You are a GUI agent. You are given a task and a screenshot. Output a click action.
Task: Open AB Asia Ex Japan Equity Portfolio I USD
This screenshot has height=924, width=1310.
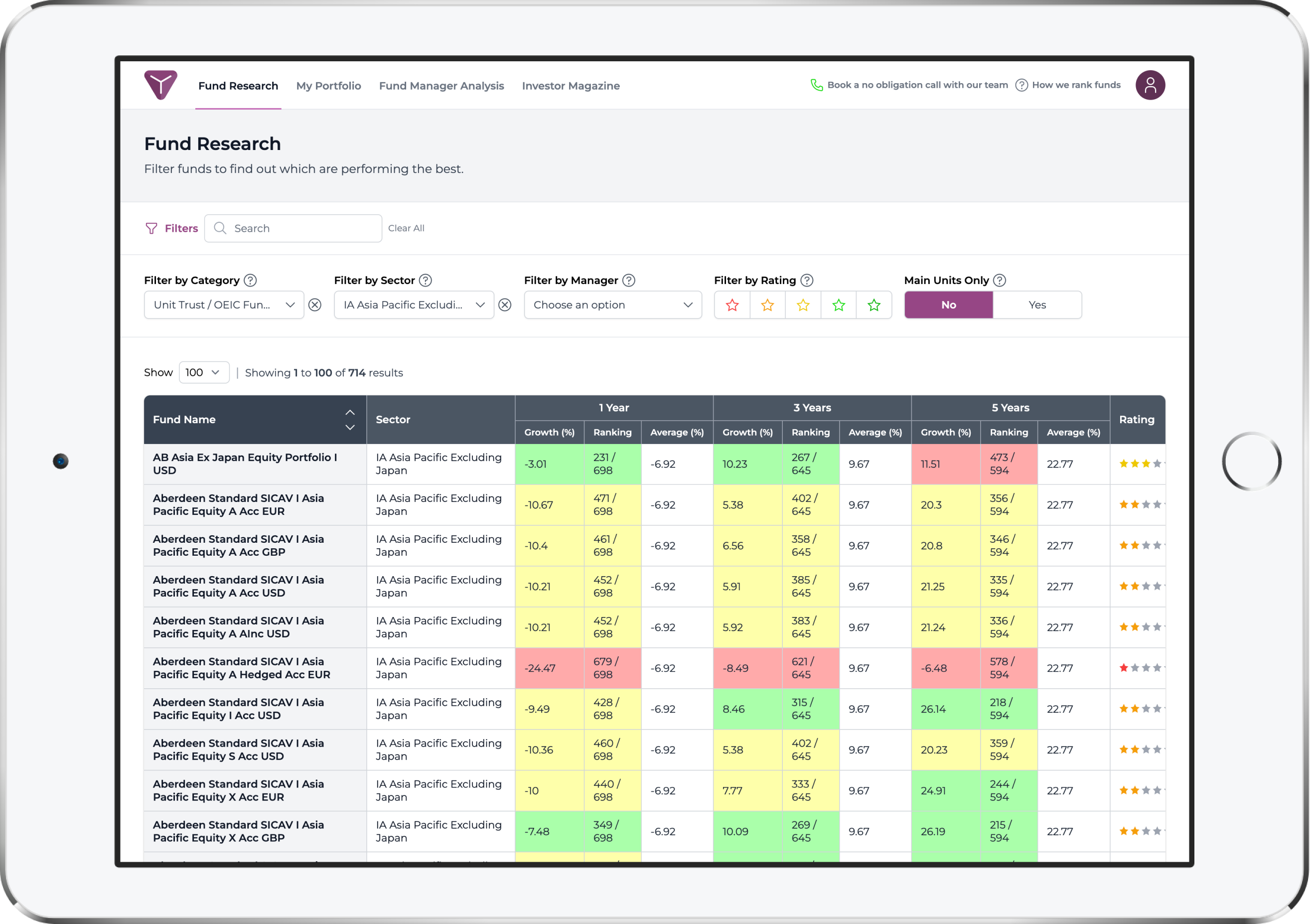245,463
